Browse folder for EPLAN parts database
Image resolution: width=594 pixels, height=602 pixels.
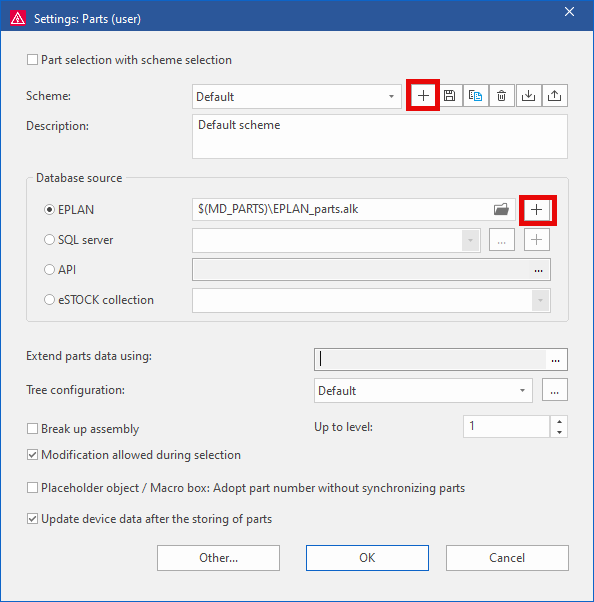[501, 209]
